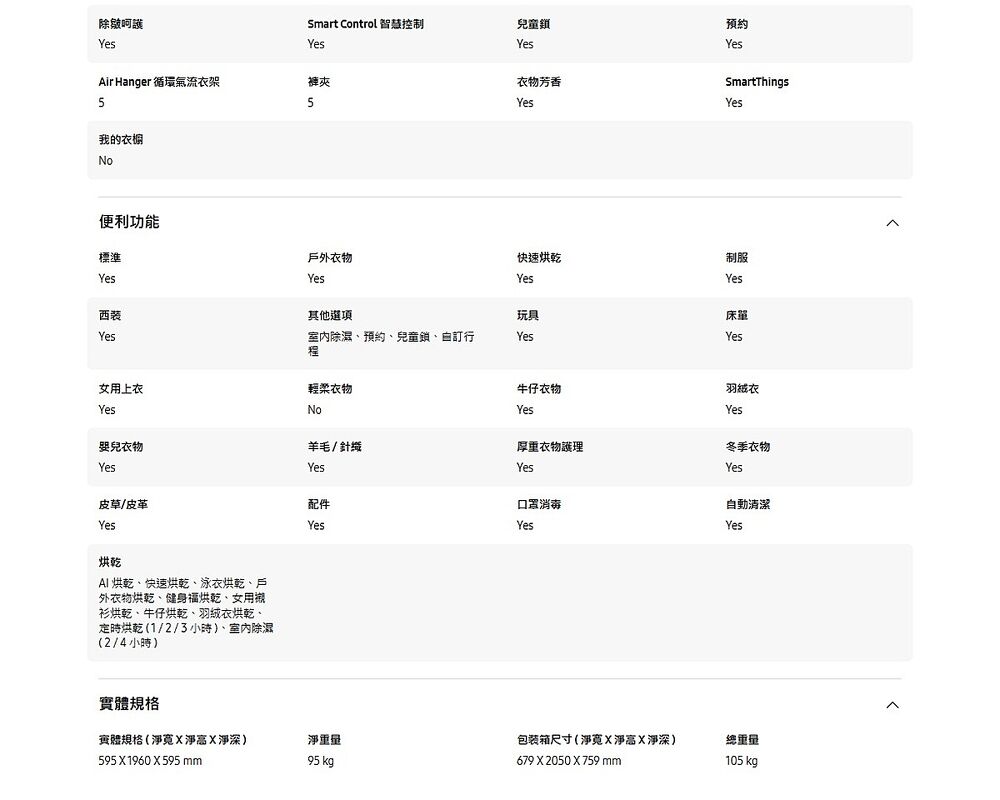1000x800 pixels.
Task: Collapse the 便利功能 section chevron
Action: (x=892, y=222)
